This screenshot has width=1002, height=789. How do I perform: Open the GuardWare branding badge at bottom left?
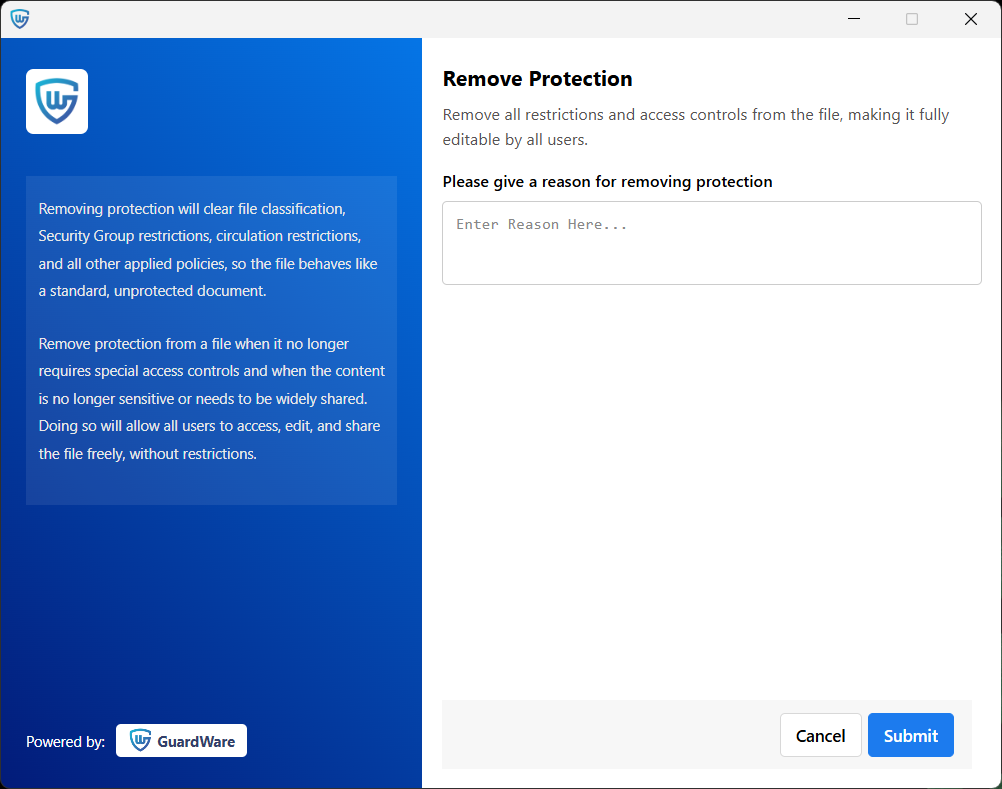coord(181,740)
